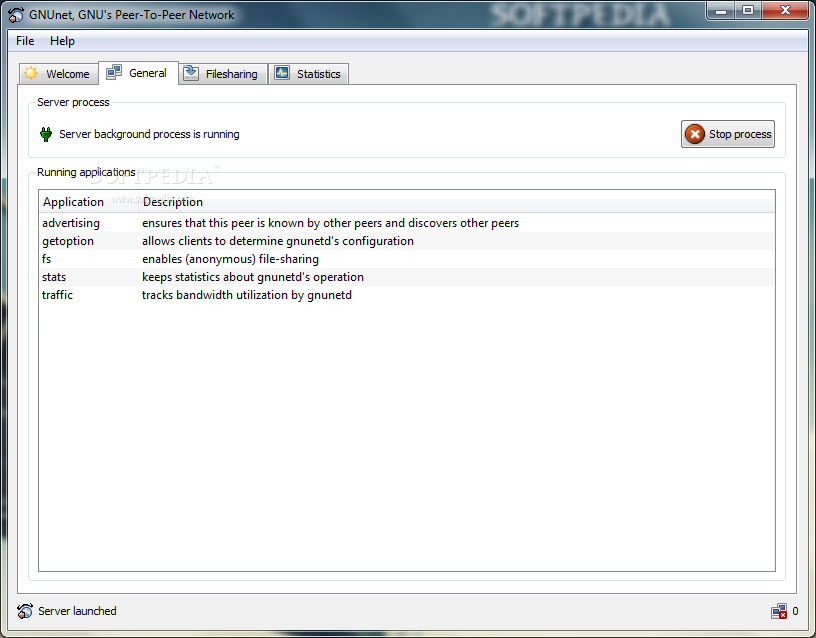Sort by the Application column header
The image size is (816, 638).
pyautogui.click(x=88, y=202)
